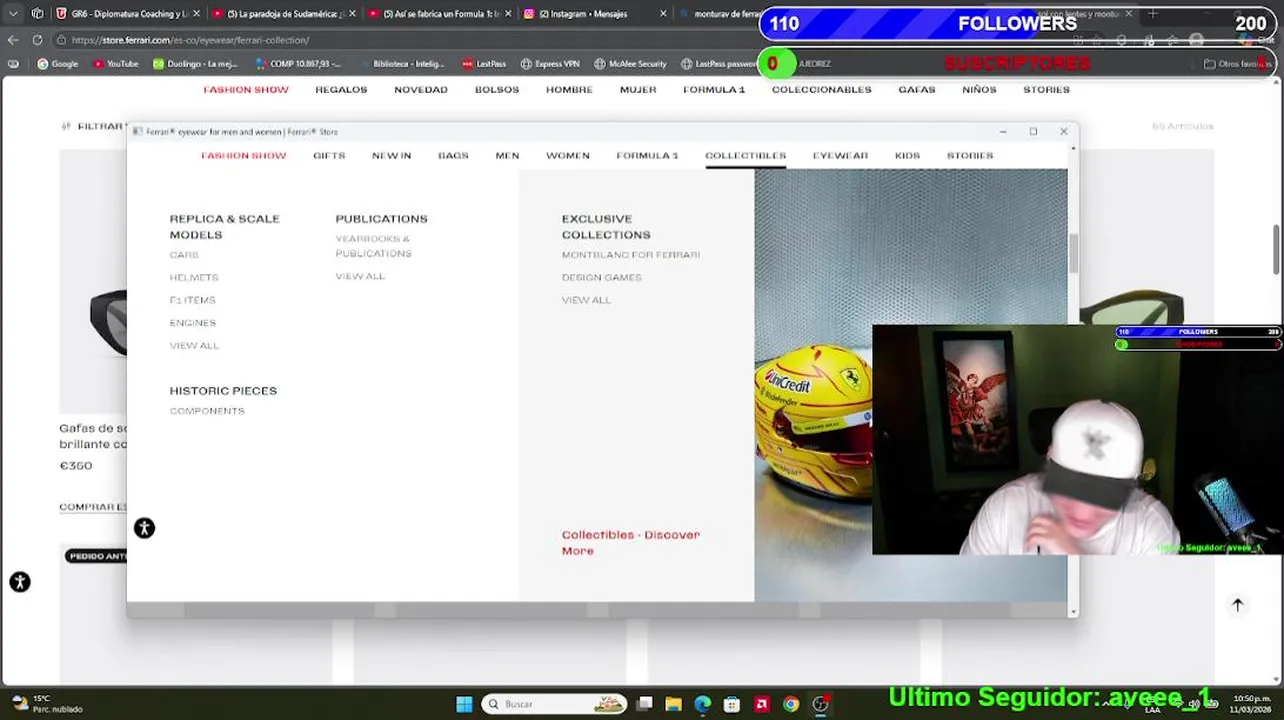This screenshot has width=1284, height=720.
Task: Open the Otros favoritos bookmarks folder
Action: tap(1236, 64)
